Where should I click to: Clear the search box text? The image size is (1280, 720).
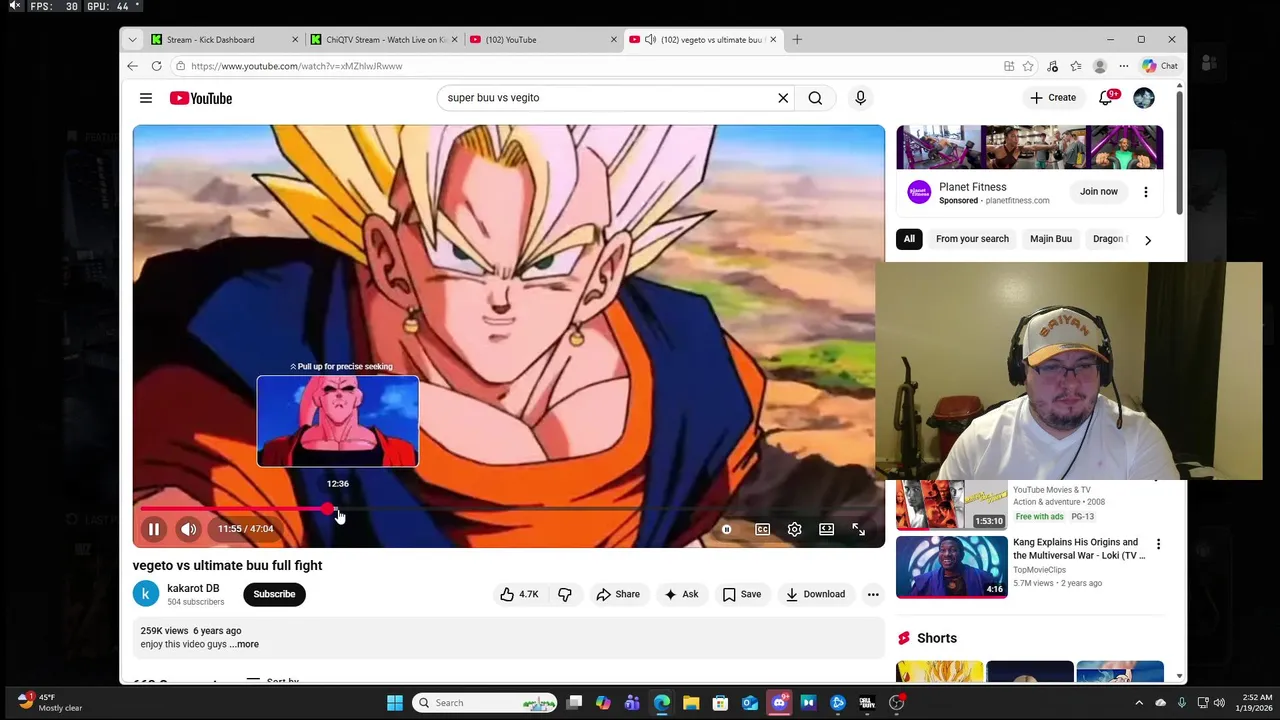[x=783, y=98]
